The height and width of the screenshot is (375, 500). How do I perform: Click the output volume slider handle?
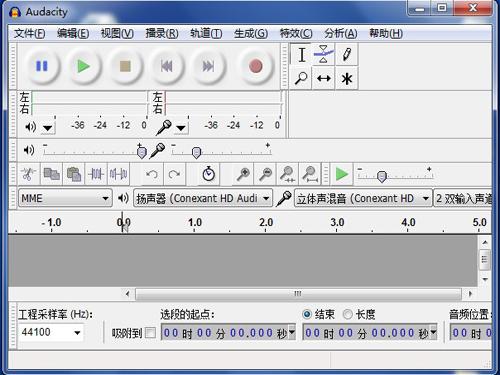pyautogui.click(x=142, y=152)
